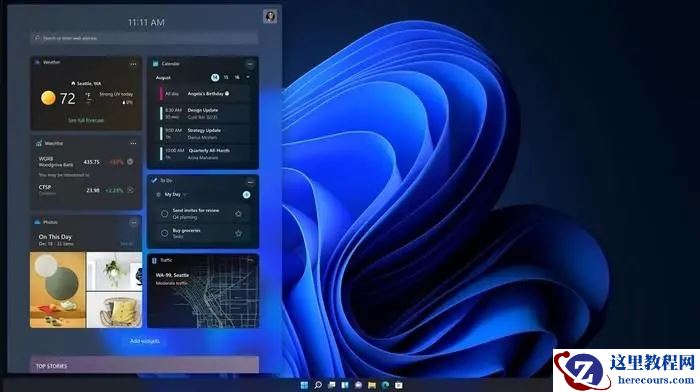Select date 16 in Calendar
Image resolution: width=700 pixels, height=392 pixels.
[237, 77]
